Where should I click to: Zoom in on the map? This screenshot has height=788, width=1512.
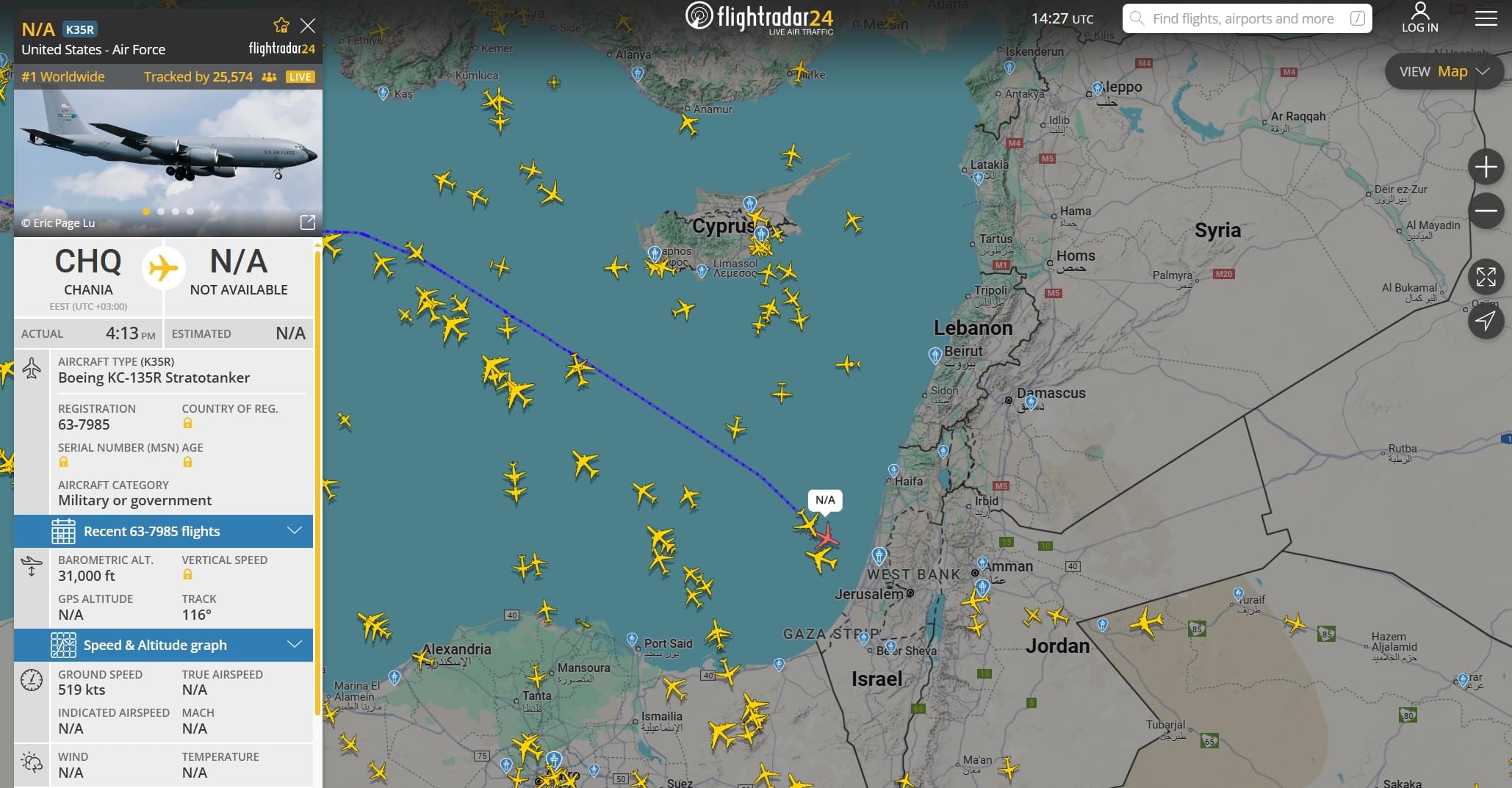click(x=1486, y=167)
